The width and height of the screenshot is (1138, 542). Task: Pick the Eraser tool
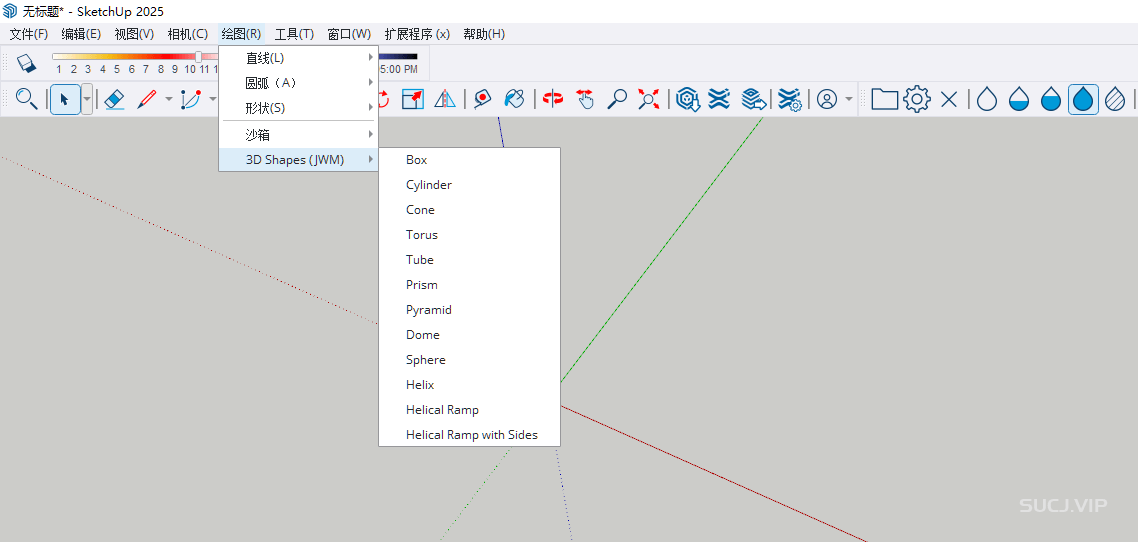click(x=115, y=99)
